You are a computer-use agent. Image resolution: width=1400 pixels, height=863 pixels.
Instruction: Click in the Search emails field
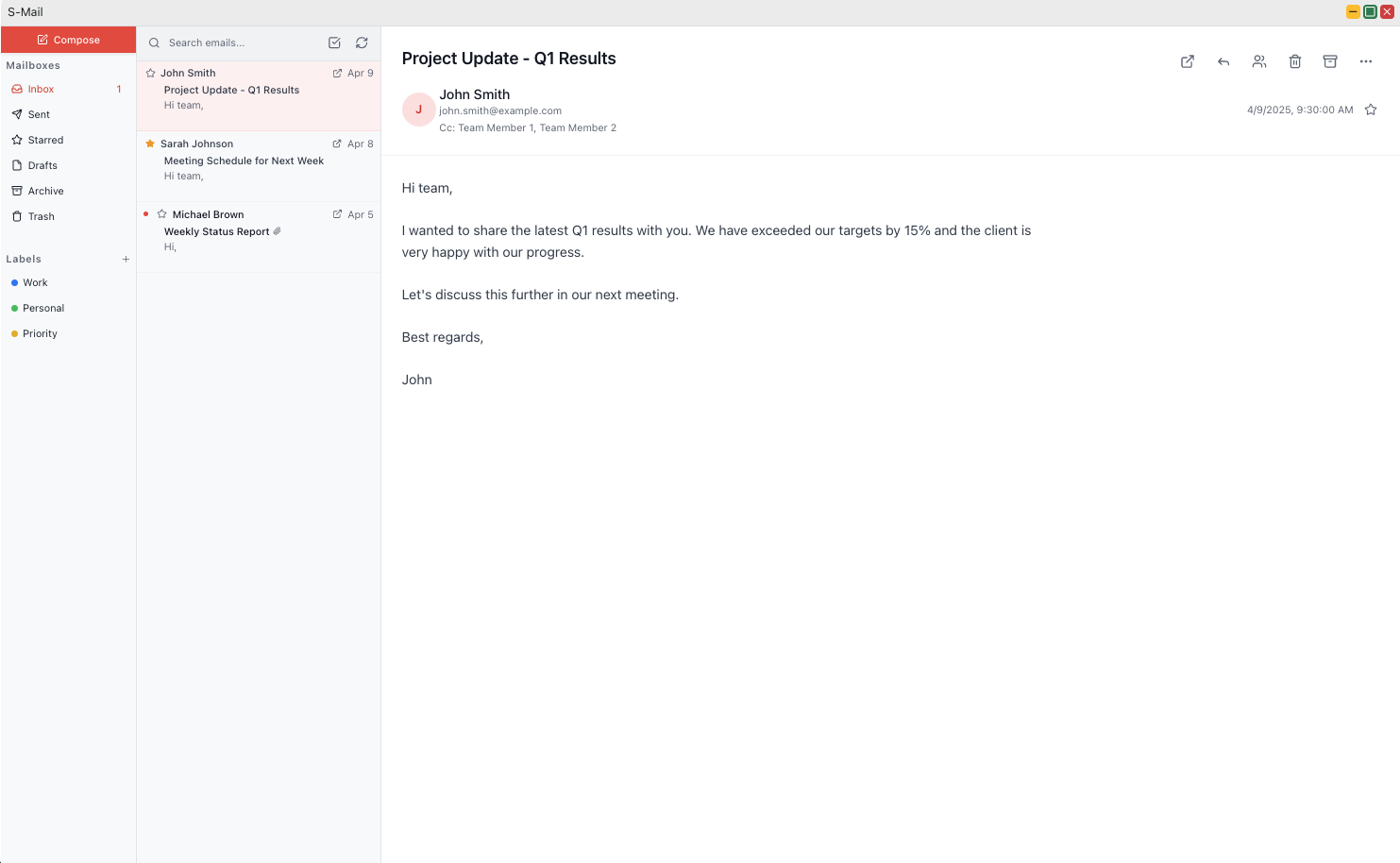click(241, 42)
